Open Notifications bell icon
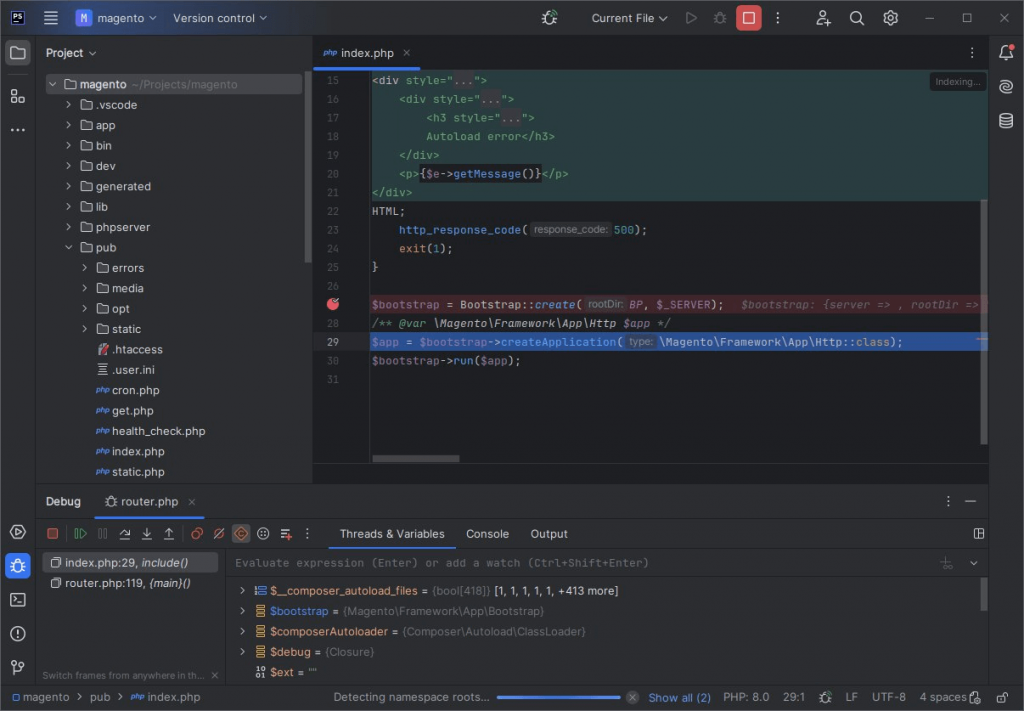1024x711 pixels. click(1006, 53)
